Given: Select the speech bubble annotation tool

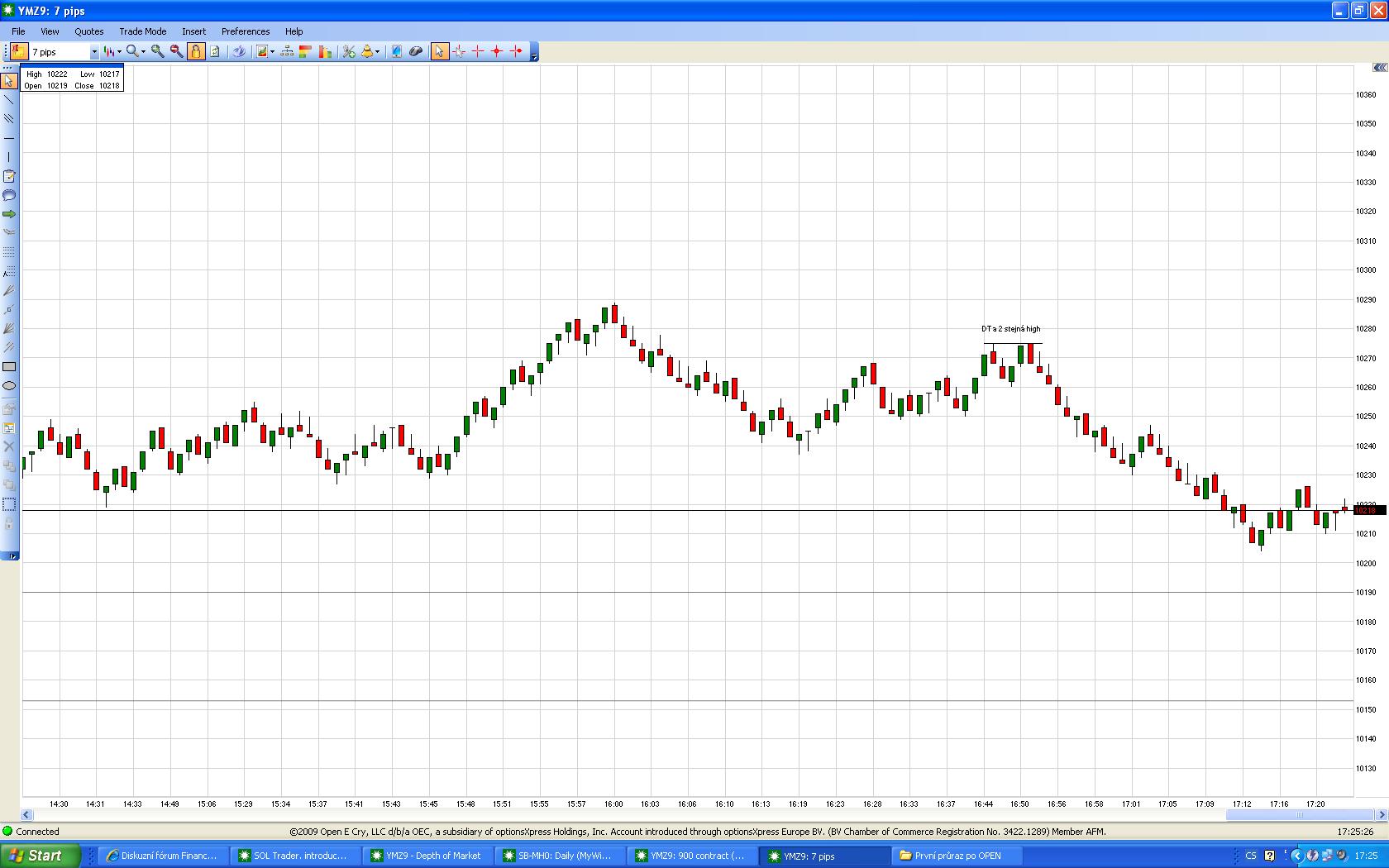Looking at the screenshot, I should point(9,195).
